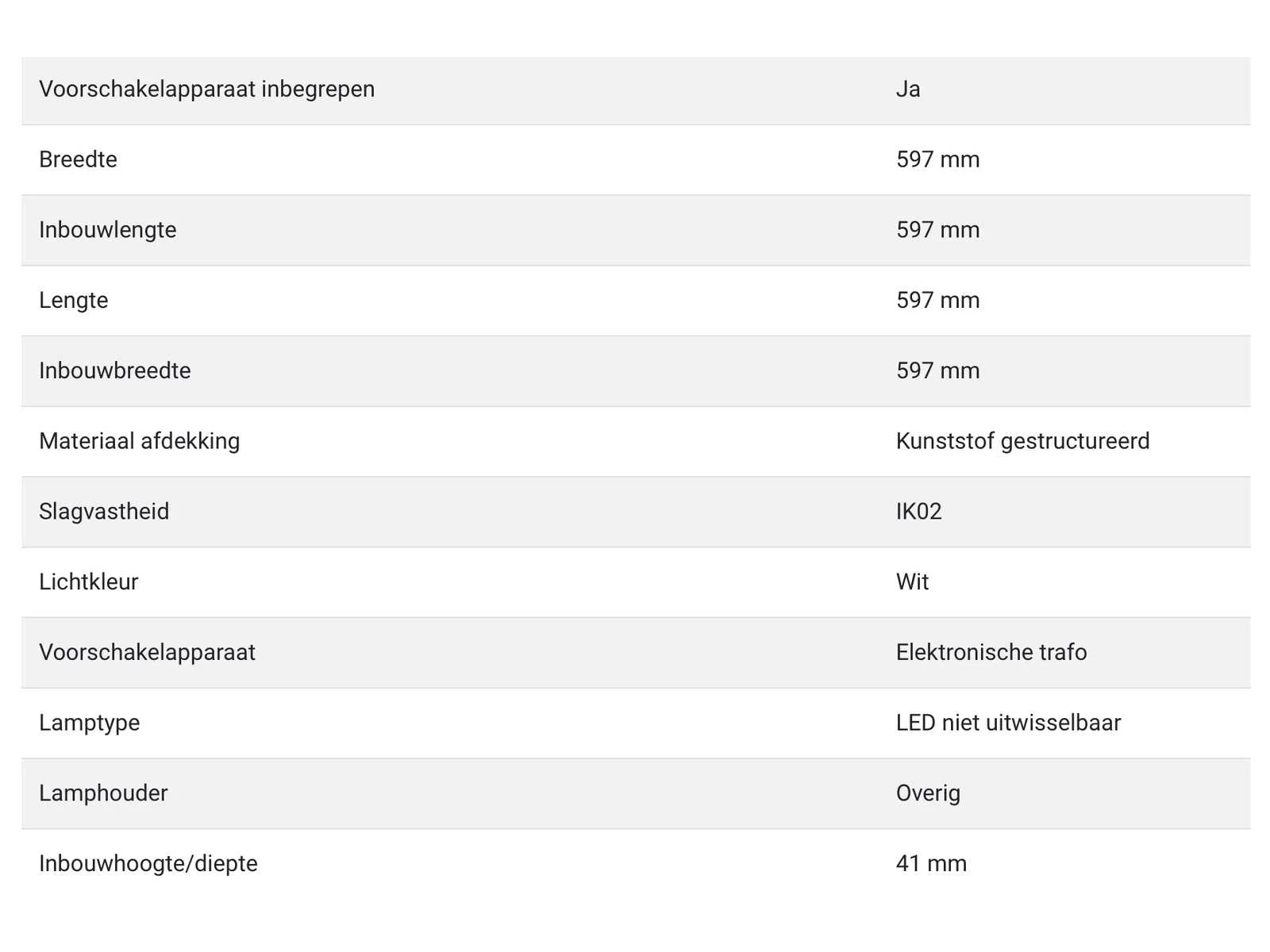Select the Inbouwbreedte label

pyautogui.click(x=115, y=370)
